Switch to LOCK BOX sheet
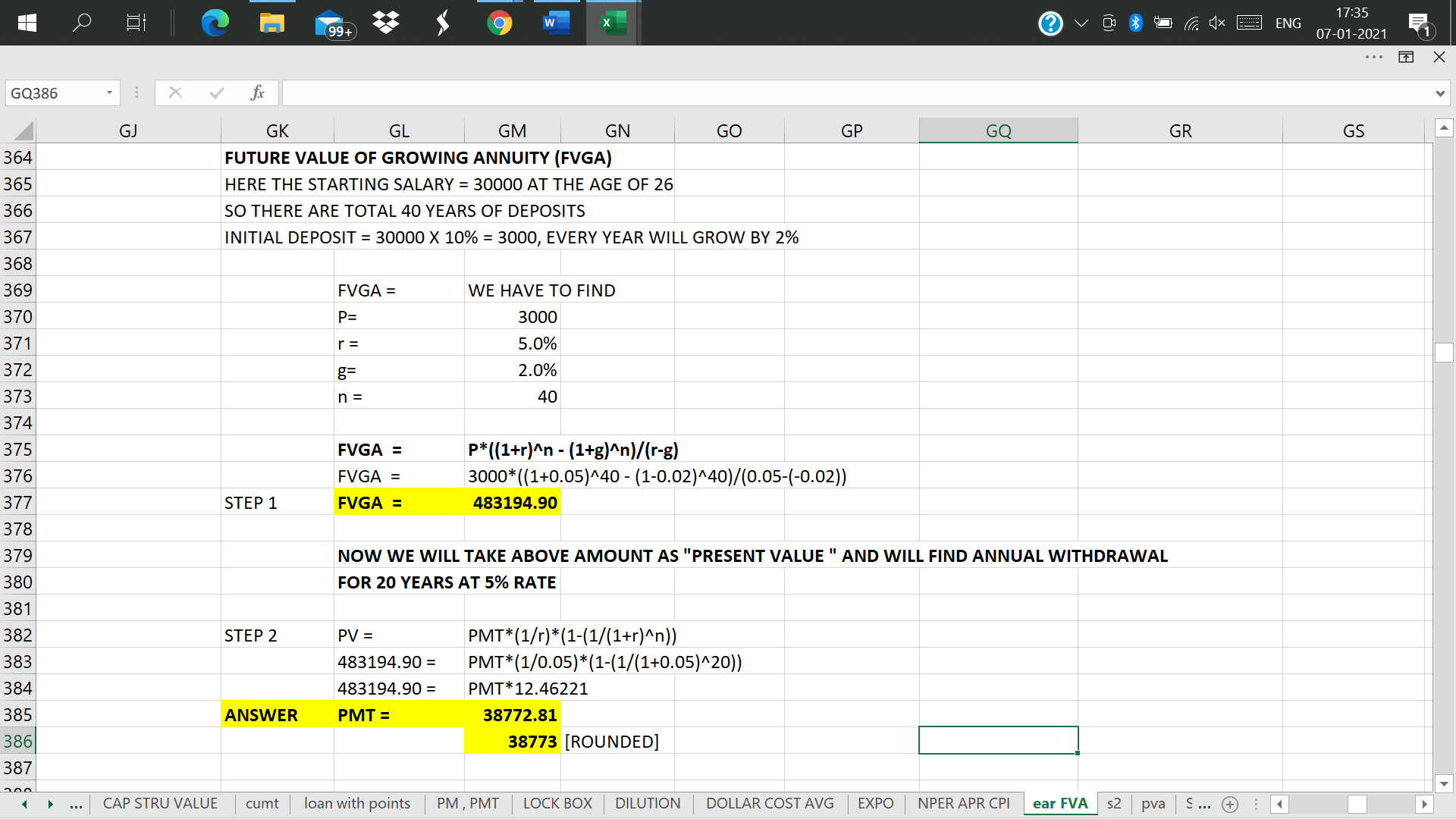1456x819 pixels. (x=557, y=803)
